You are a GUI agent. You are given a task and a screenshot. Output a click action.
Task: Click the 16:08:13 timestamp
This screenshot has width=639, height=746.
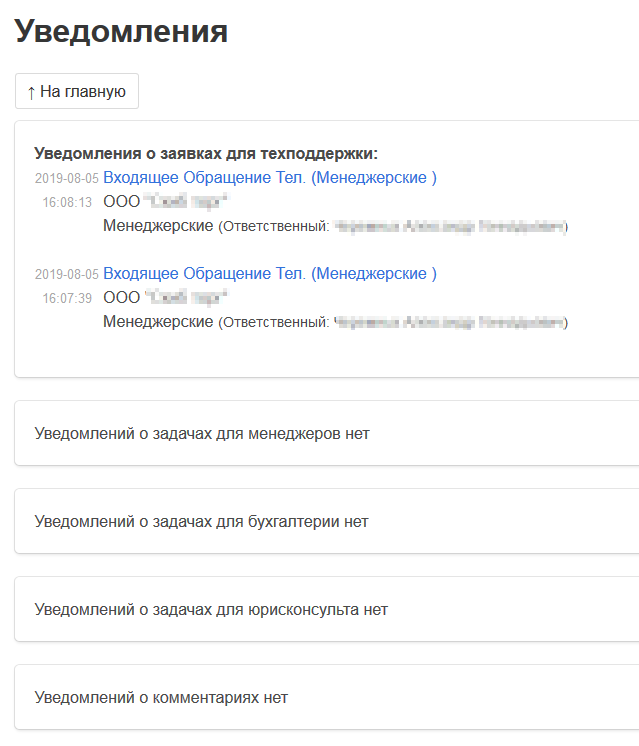coord(67,202)
